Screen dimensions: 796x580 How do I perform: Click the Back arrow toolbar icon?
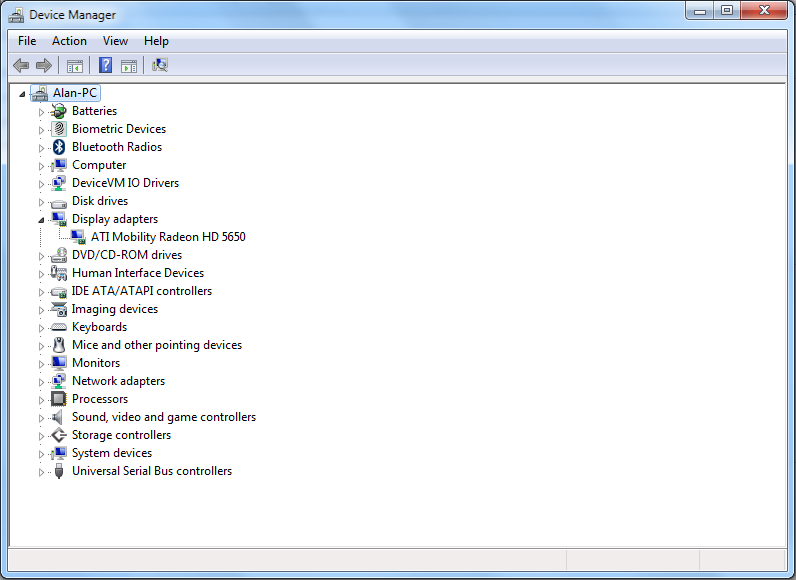click(x=21, y=65)
